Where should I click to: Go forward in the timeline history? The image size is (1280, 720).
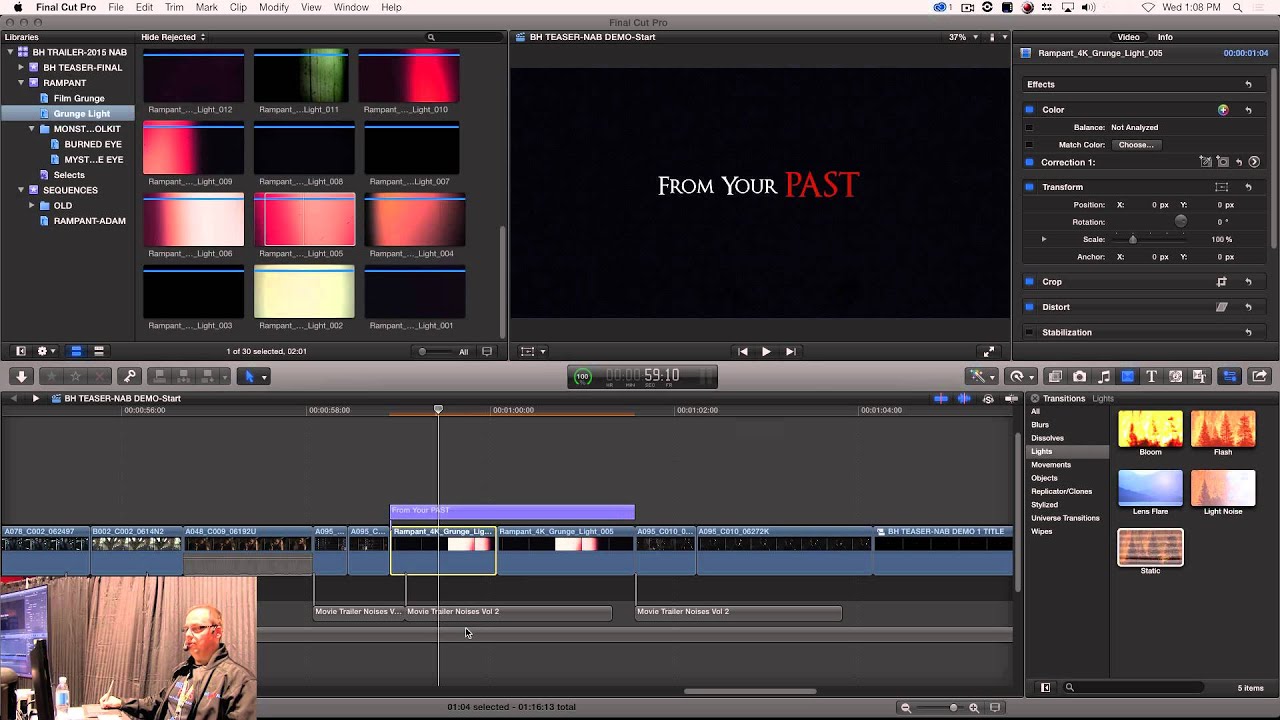(35, 398)
